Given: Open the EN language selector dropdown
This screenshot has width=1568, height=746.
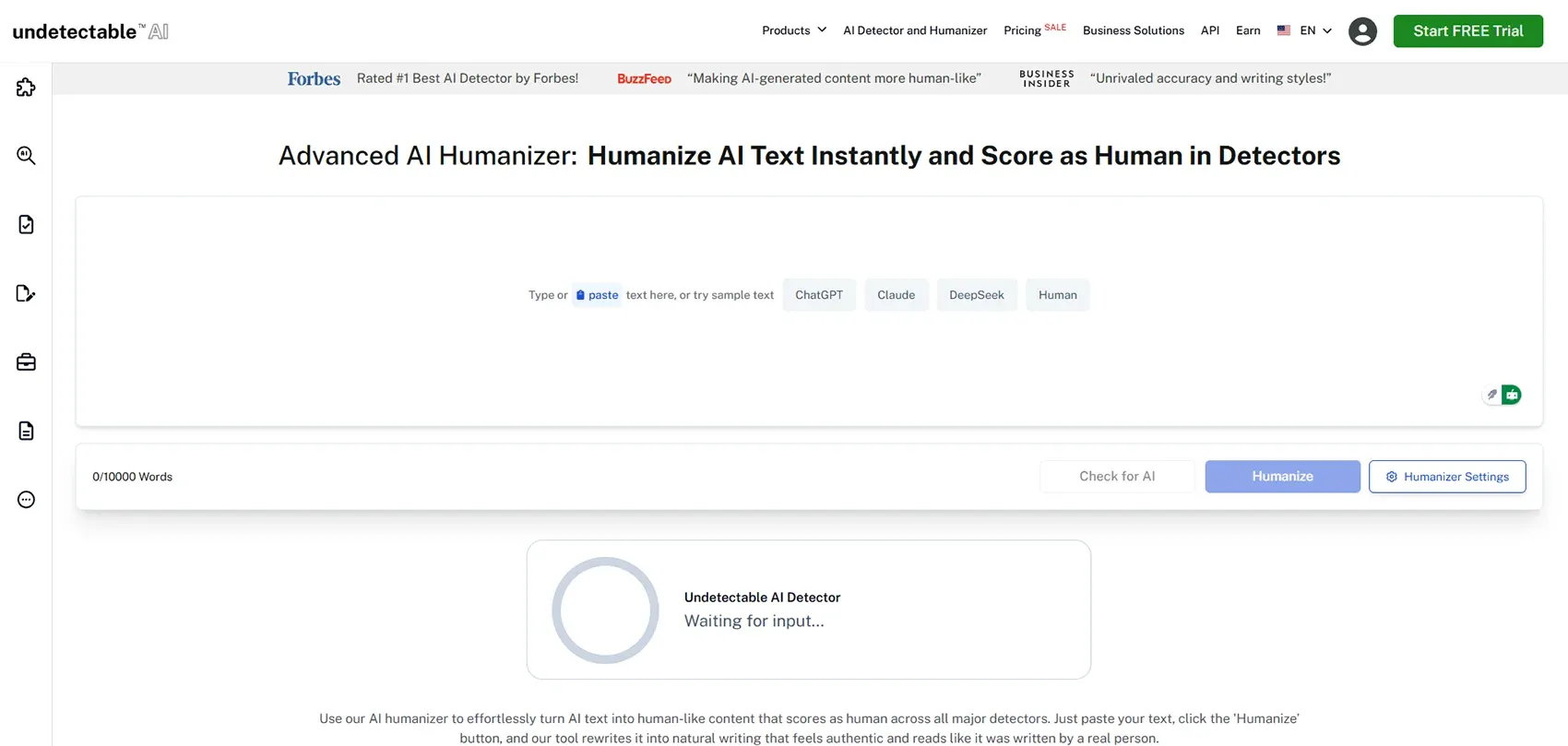Looking at the screenshot, I should pyautogui.click(x=1305, y=30).
